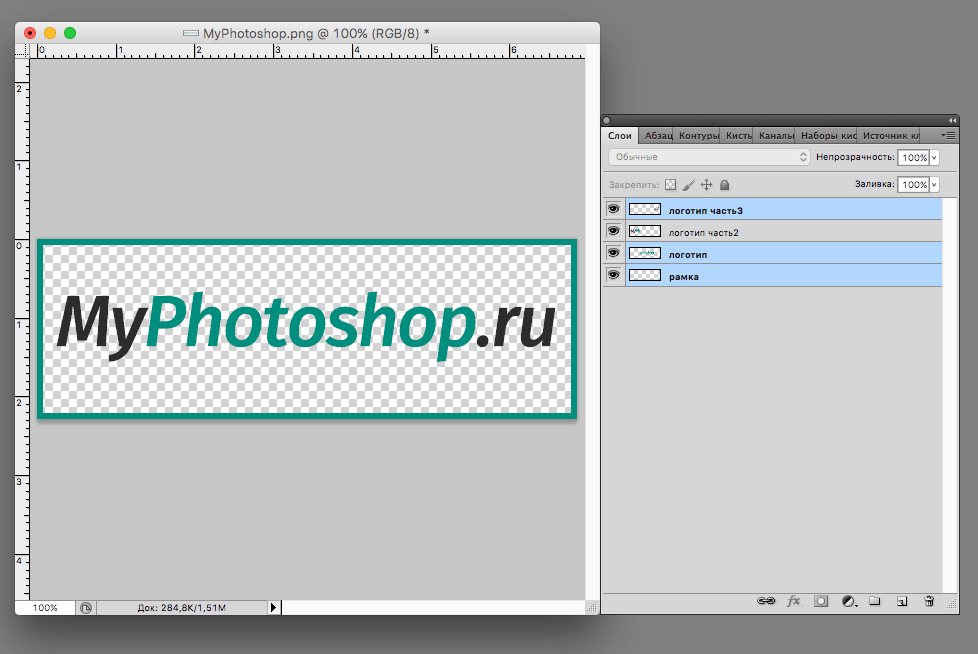
Task: Open the Непрозрачность value dropdown
Action: 936,157
